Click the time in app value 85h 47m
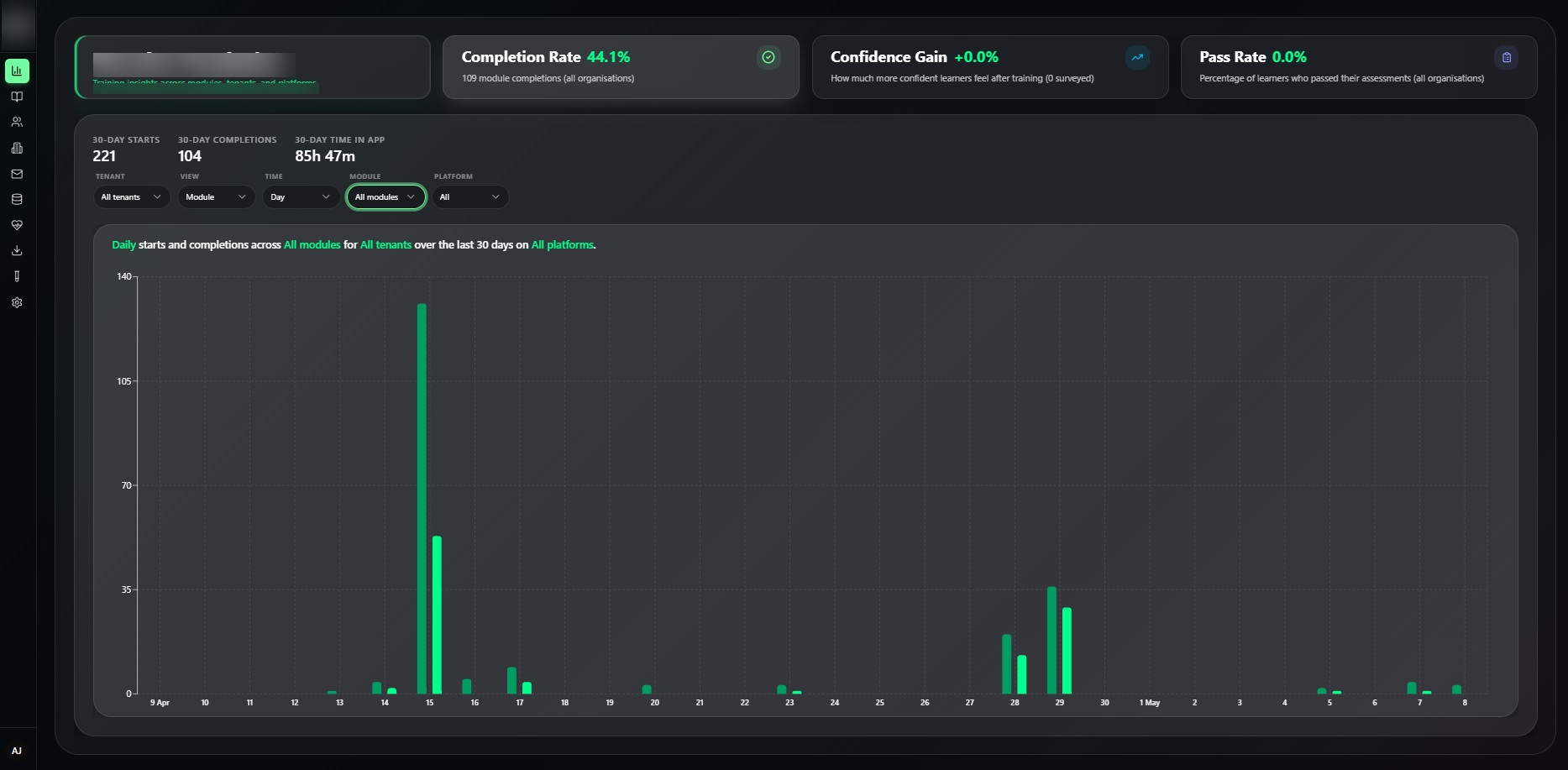 coord(325,156)
